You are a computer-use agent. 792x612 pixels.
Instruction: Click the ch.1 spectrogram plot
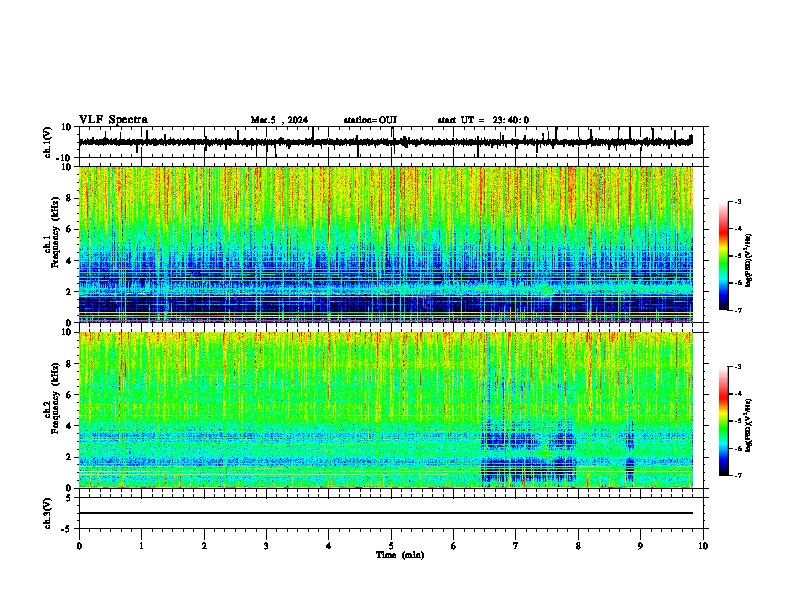386,244
